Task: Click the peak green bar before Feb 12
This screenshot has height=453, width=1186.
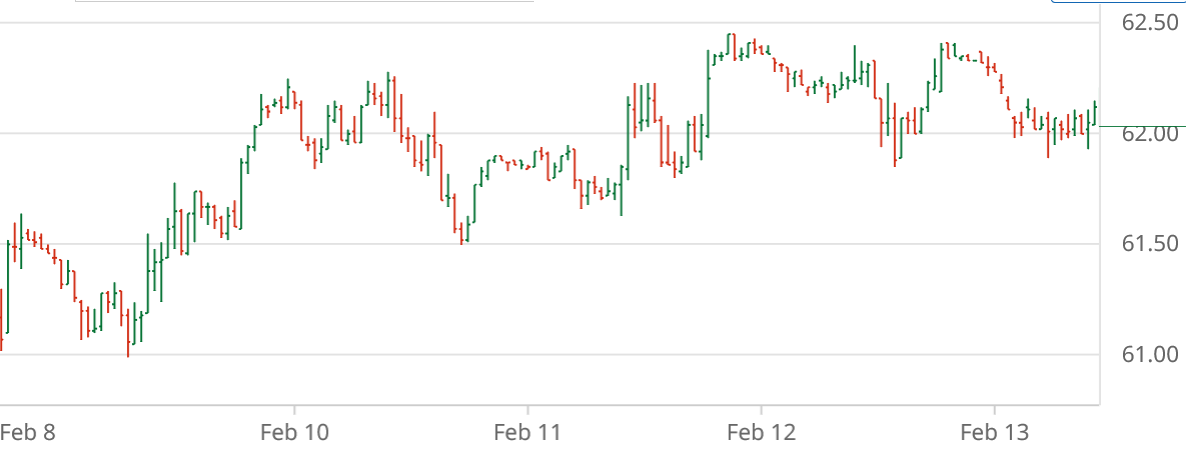Action: tap(728, 44)
